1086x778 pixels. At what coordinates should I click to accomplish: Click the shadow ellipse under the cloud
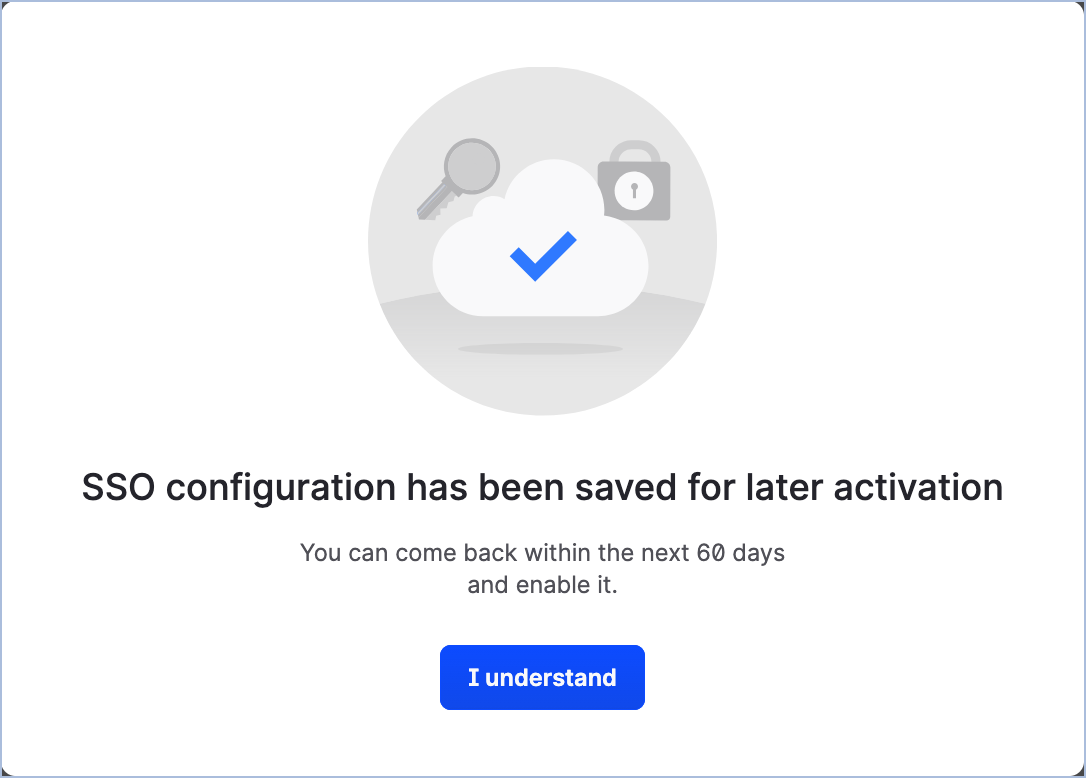pos(540,348)
